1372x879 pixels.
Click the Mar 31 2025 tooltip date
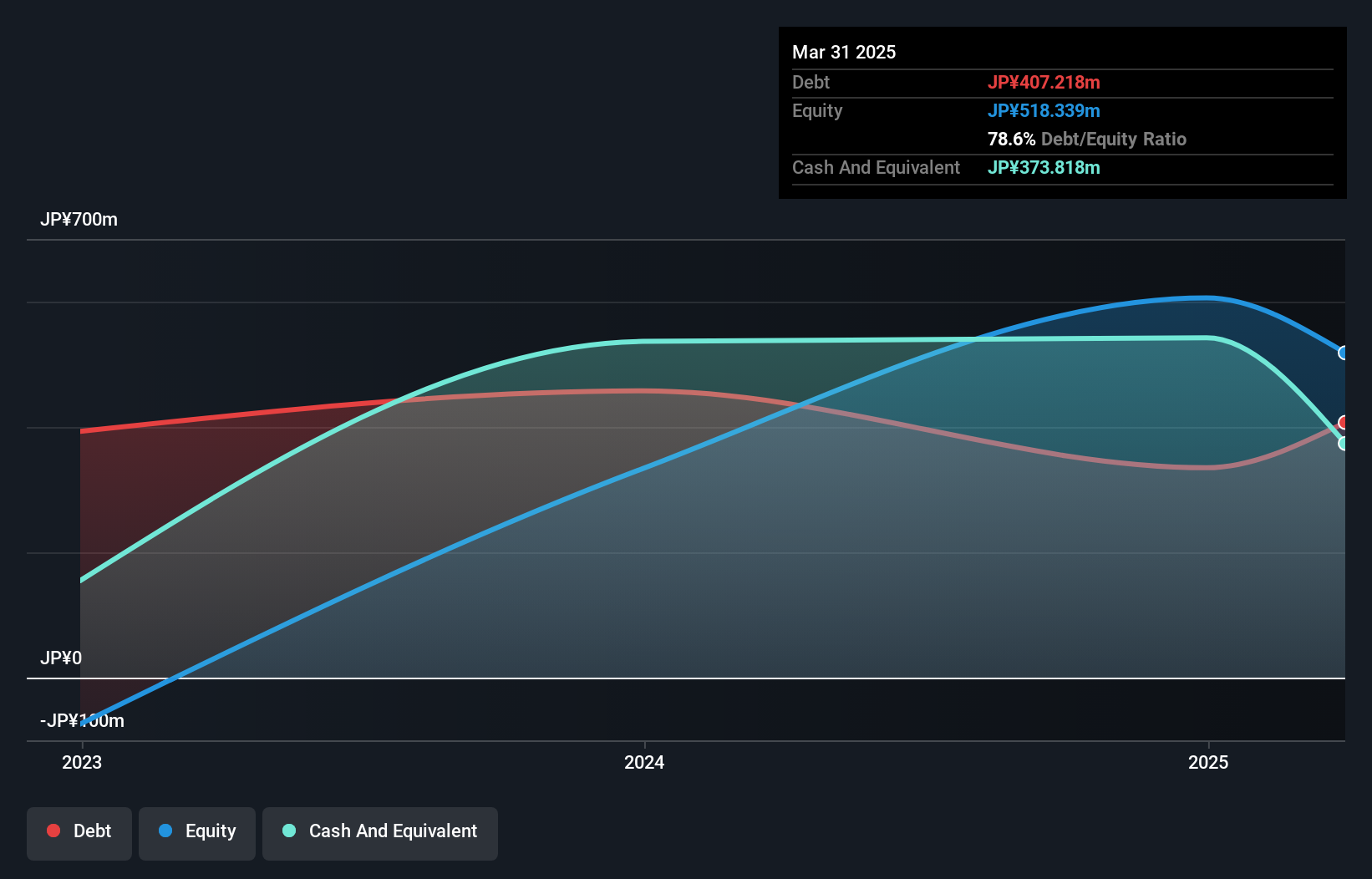[x=844, y=53]
